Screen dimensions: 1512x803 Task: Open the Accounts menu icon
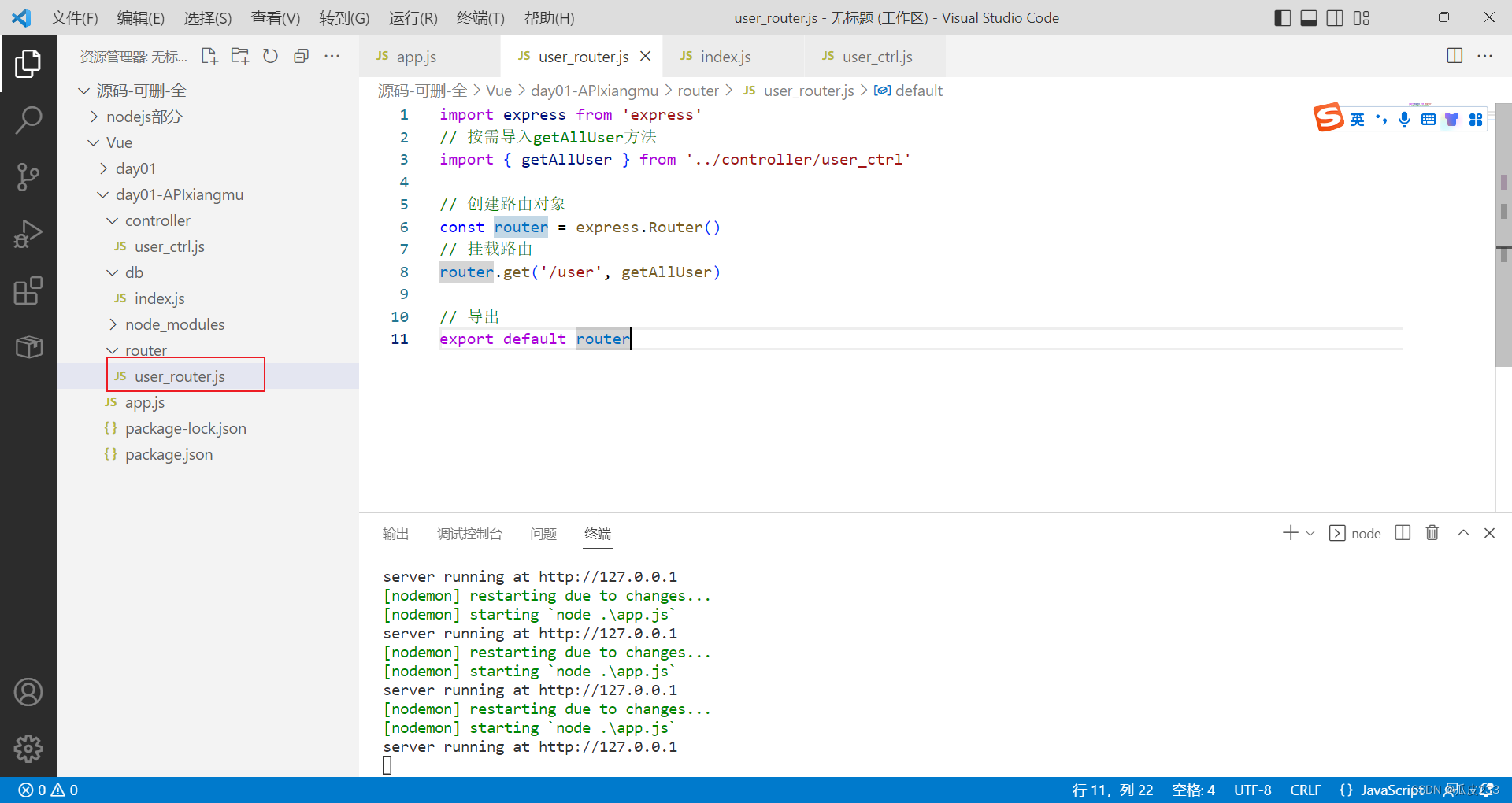(x=28, y=692)
